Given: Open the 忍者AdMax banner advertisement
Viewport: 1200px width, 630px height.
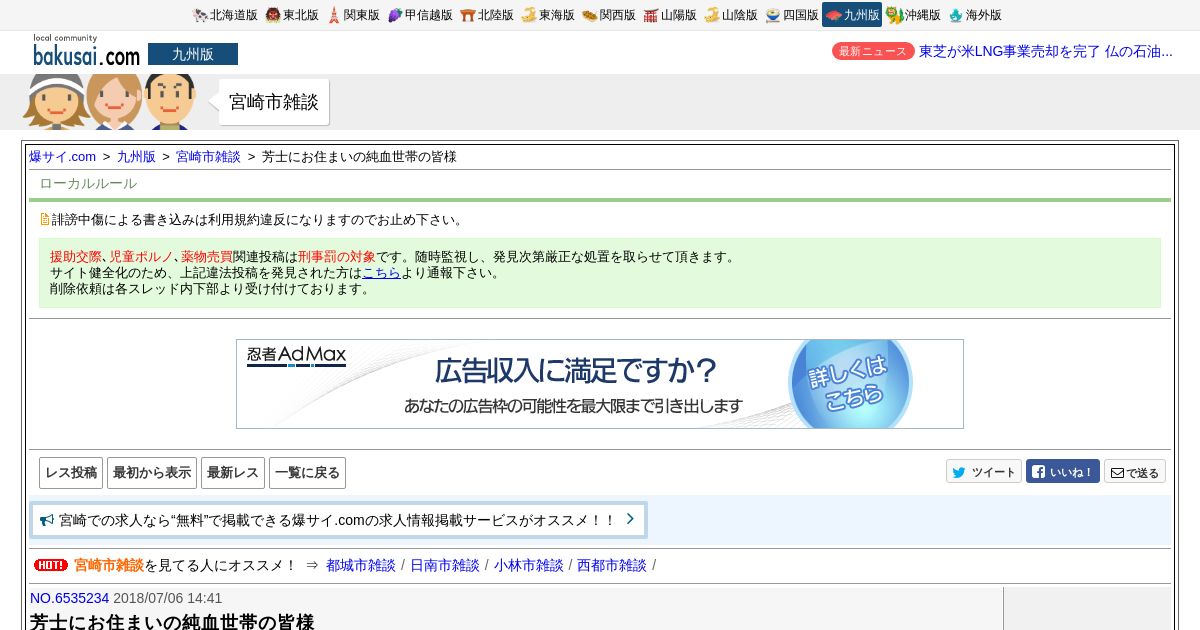Looking at the screenshot, I should pos(600,384).
